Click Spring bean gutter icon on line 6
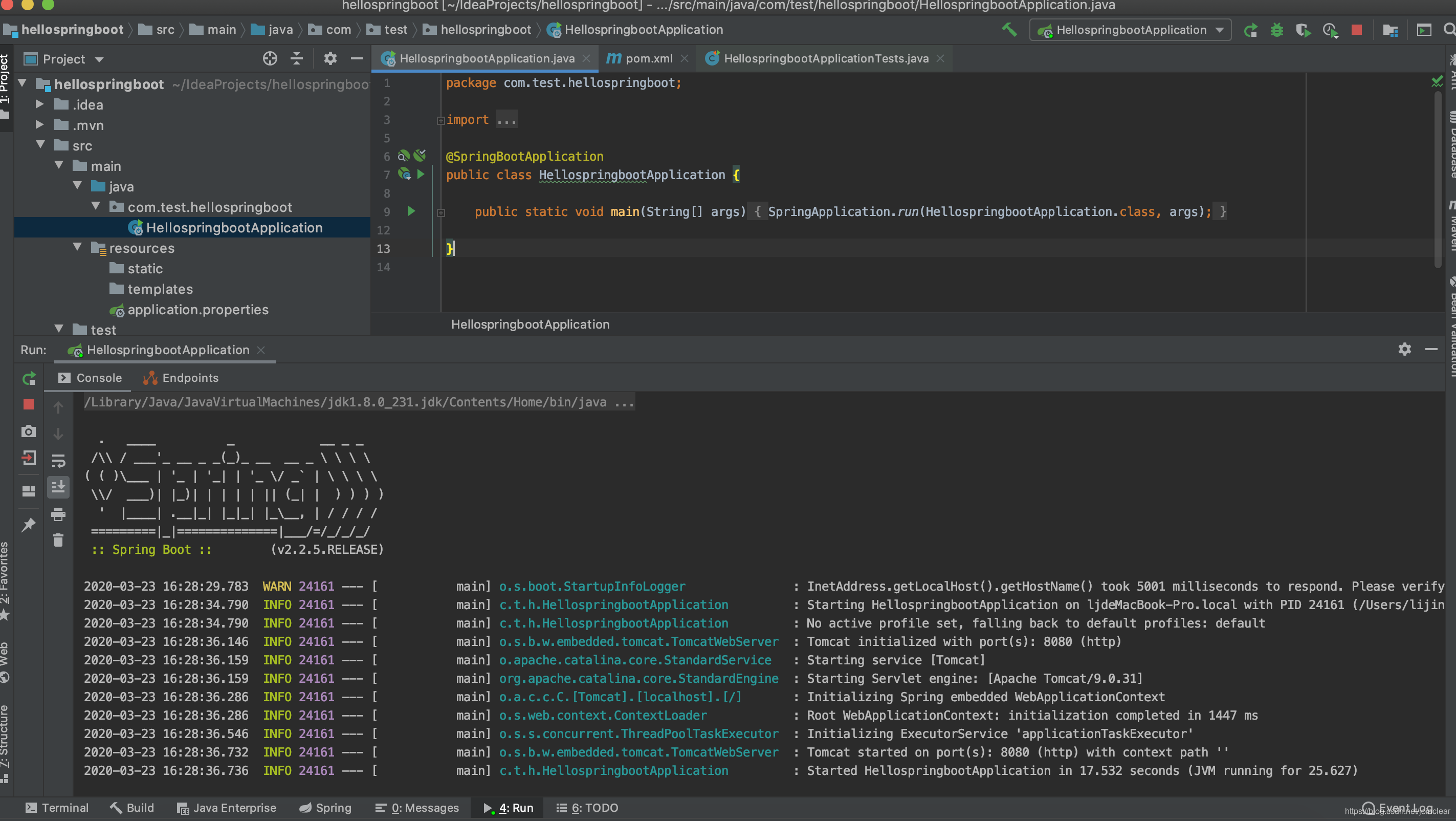This screenshot has width=1456, height=821. point(404,156)
